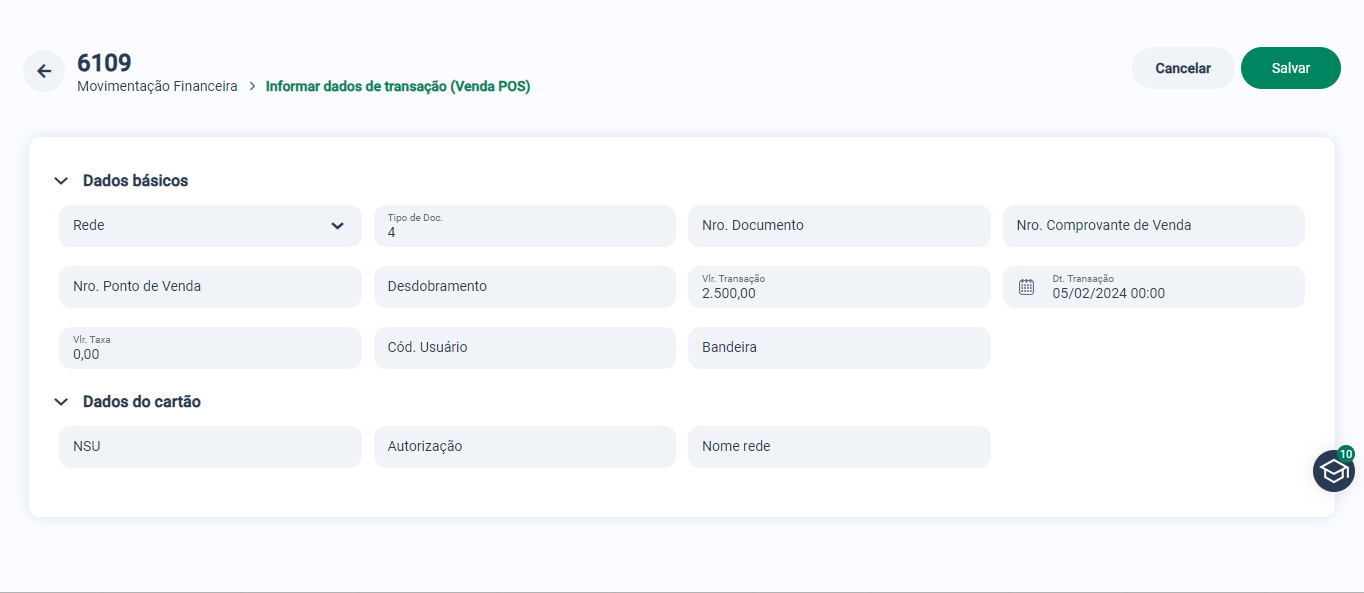Open the graduation cap help widget

point(1334,471)
